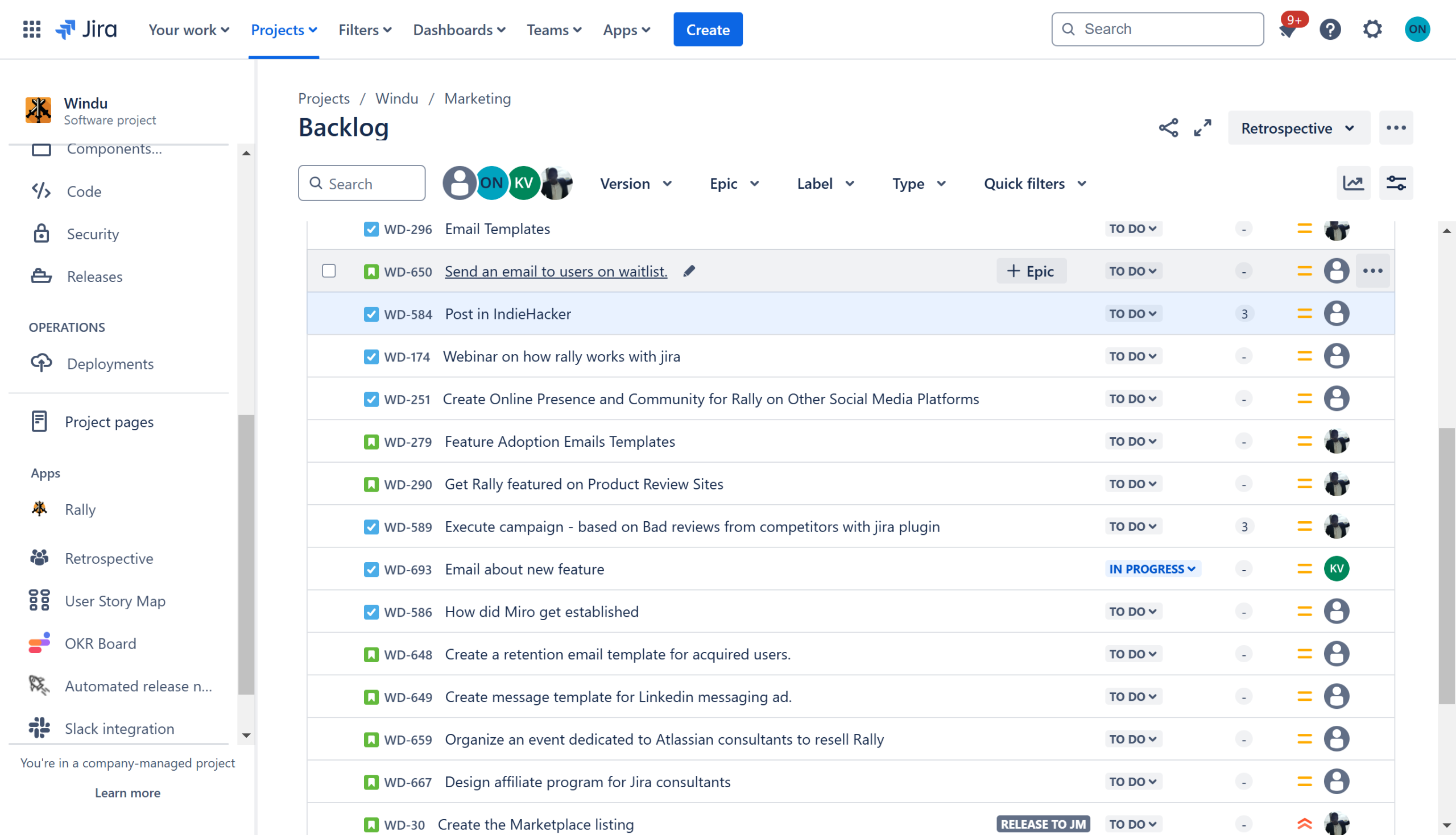Click the share icon near Backlog title
The height and width of the screenshot is (835, 1456).
coord(1168,128)
